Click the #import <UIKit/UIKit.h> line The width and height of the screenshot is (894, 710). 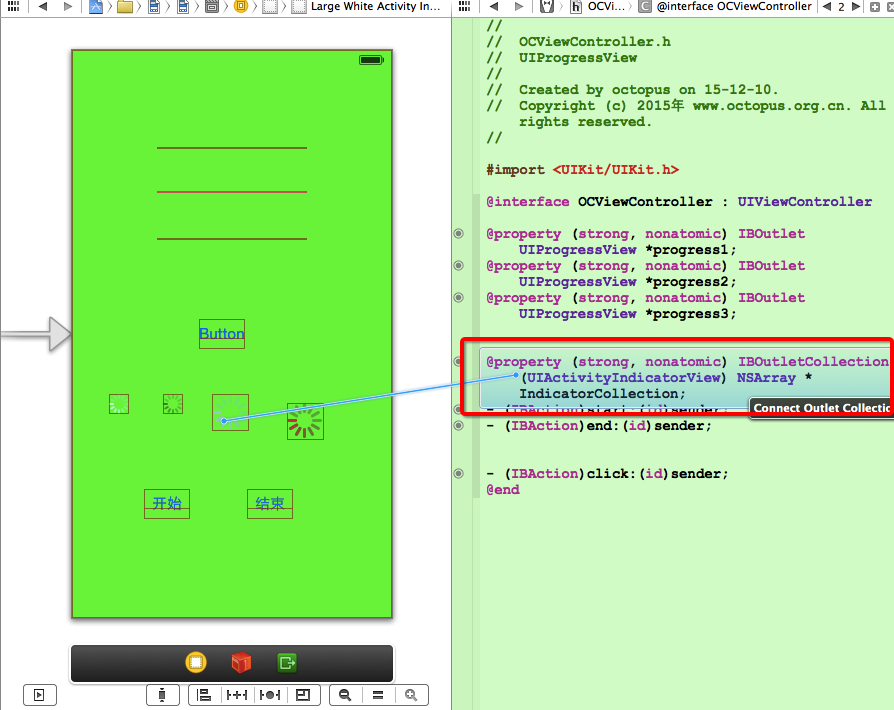[582, 169]
